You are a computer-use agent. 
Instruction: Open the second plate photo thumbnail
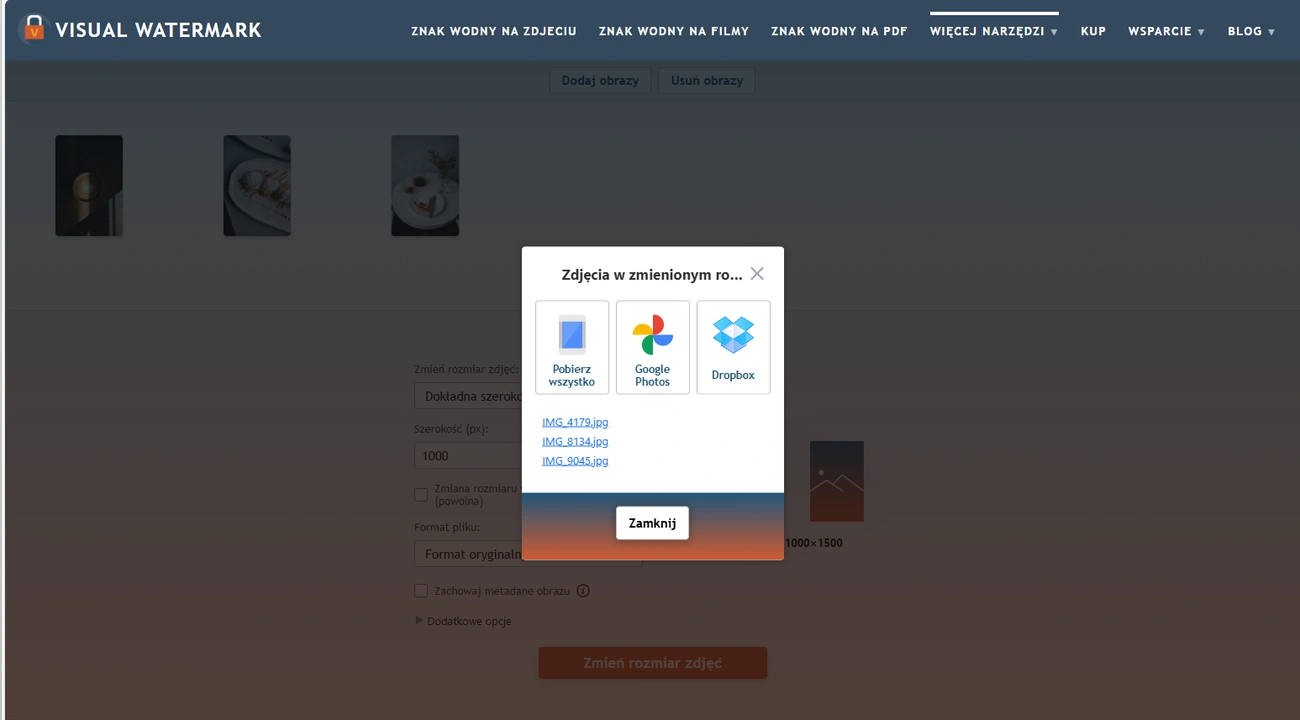(x=257, y=186)
